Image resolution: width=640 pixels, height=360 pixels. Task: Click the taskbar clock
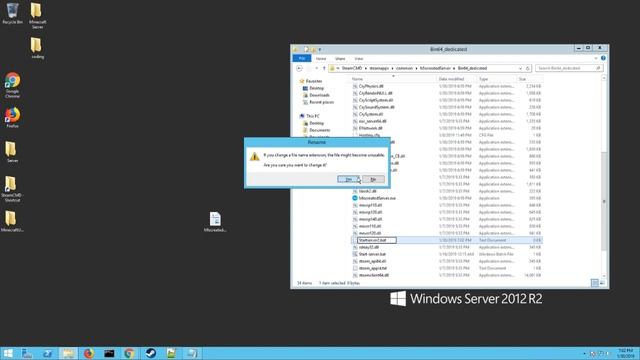[625, 353]
